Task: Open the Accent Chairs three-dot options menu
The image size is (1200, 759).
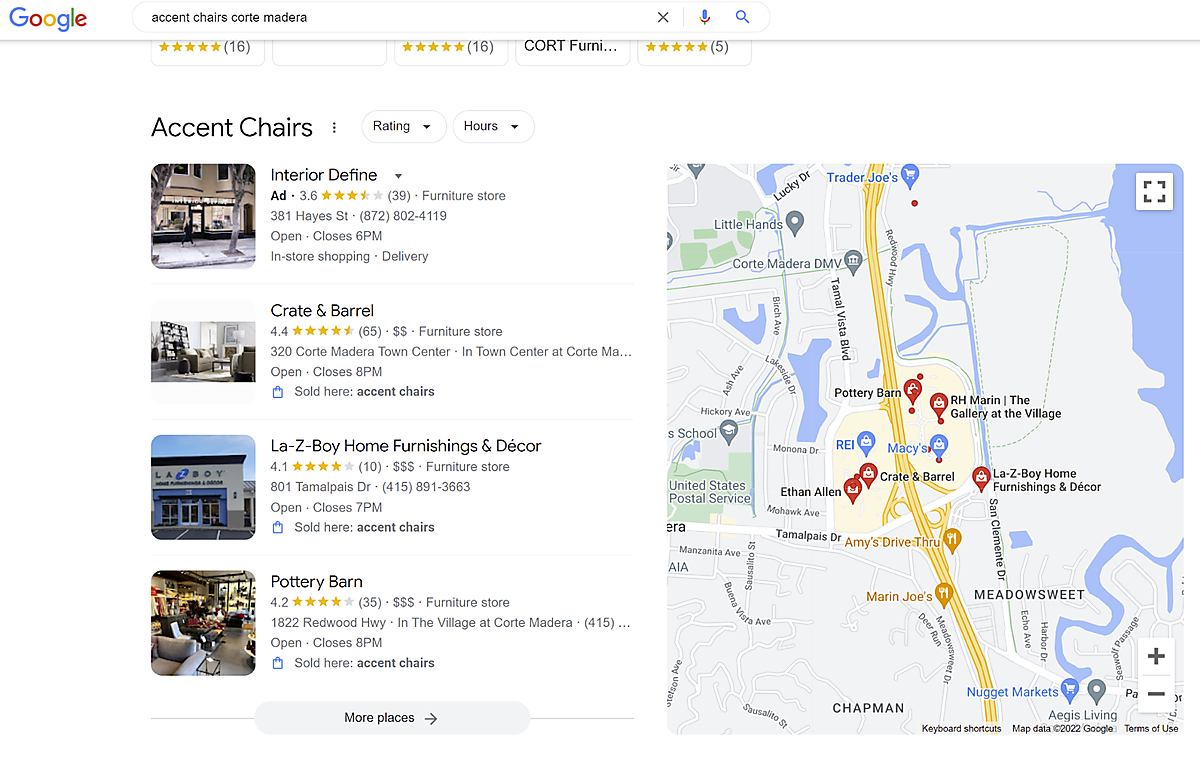Action: (334, 128)
